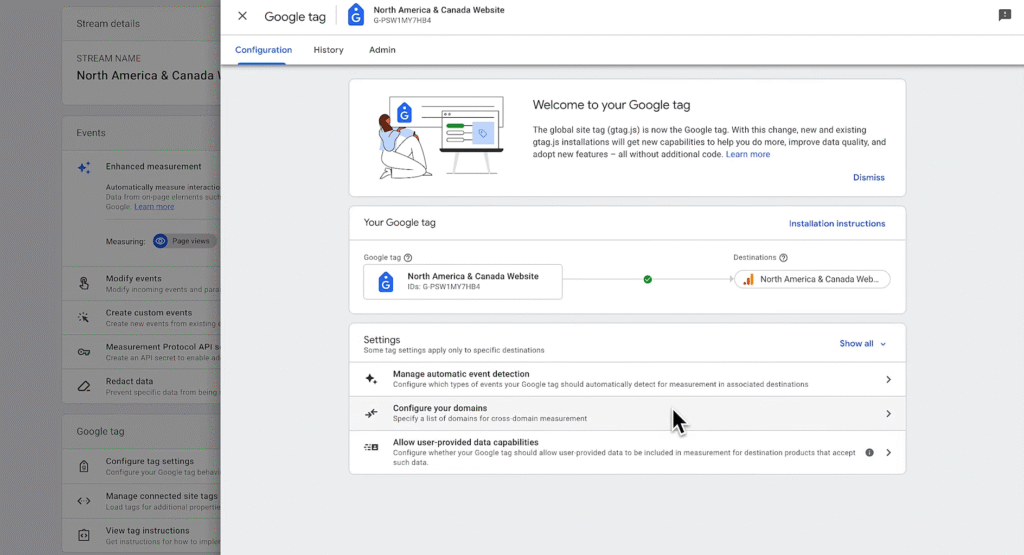
Task: Open Manage connected site tags
Action: pyautogui.click(x=142, y=501)
